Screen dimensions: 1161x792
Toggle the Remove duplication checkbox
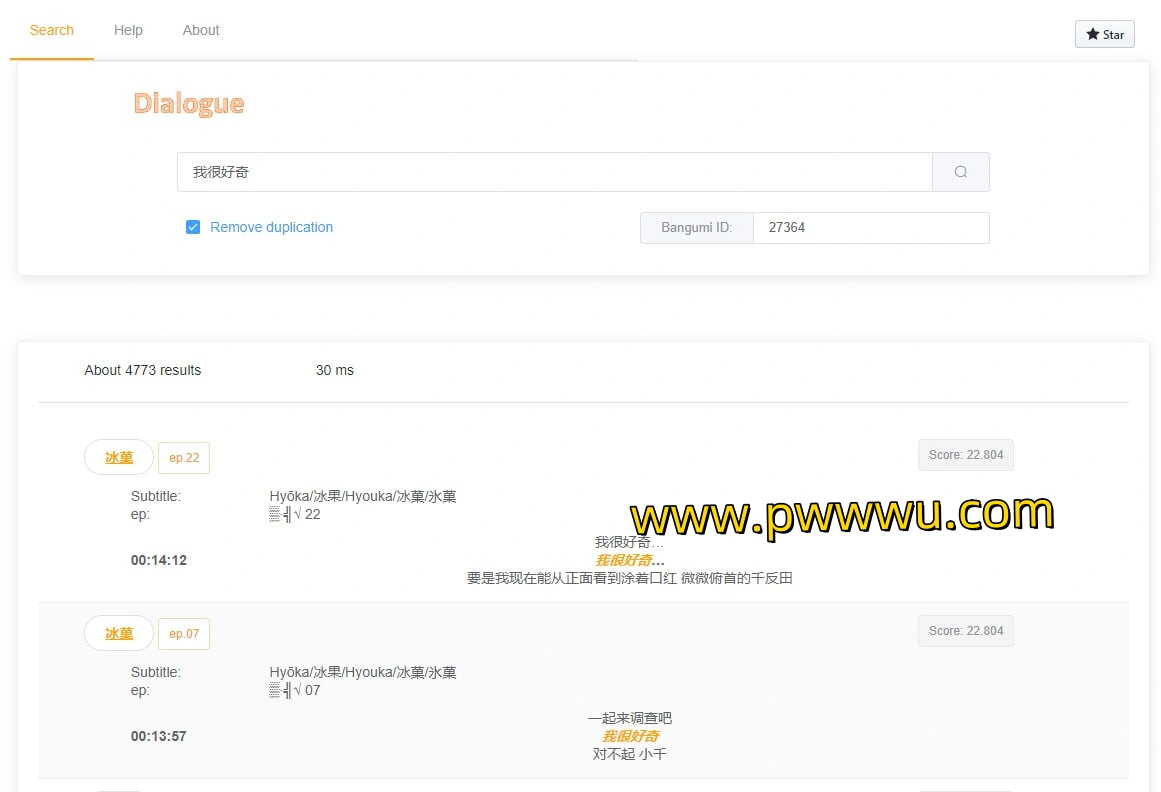pos(193,227)
